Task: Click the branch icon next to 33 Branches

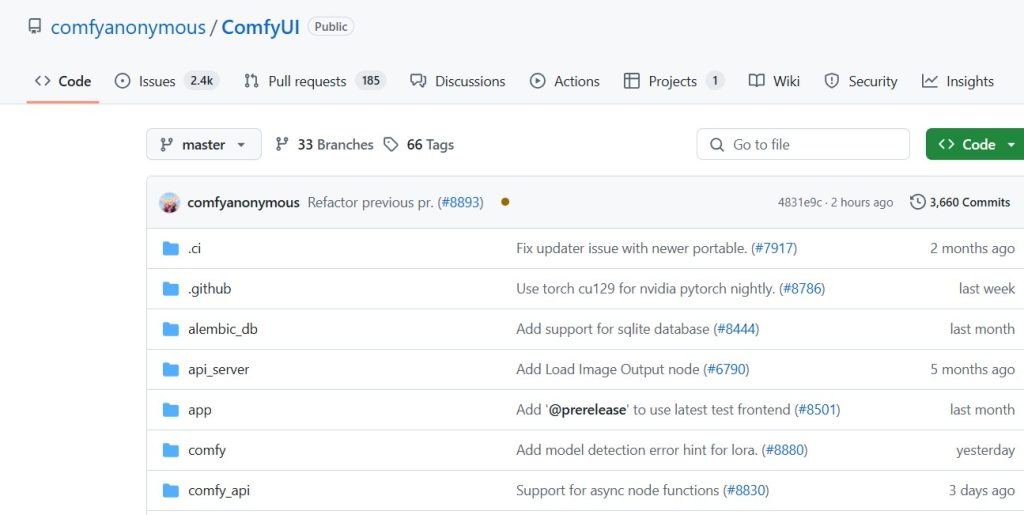Action: [282, 144]
